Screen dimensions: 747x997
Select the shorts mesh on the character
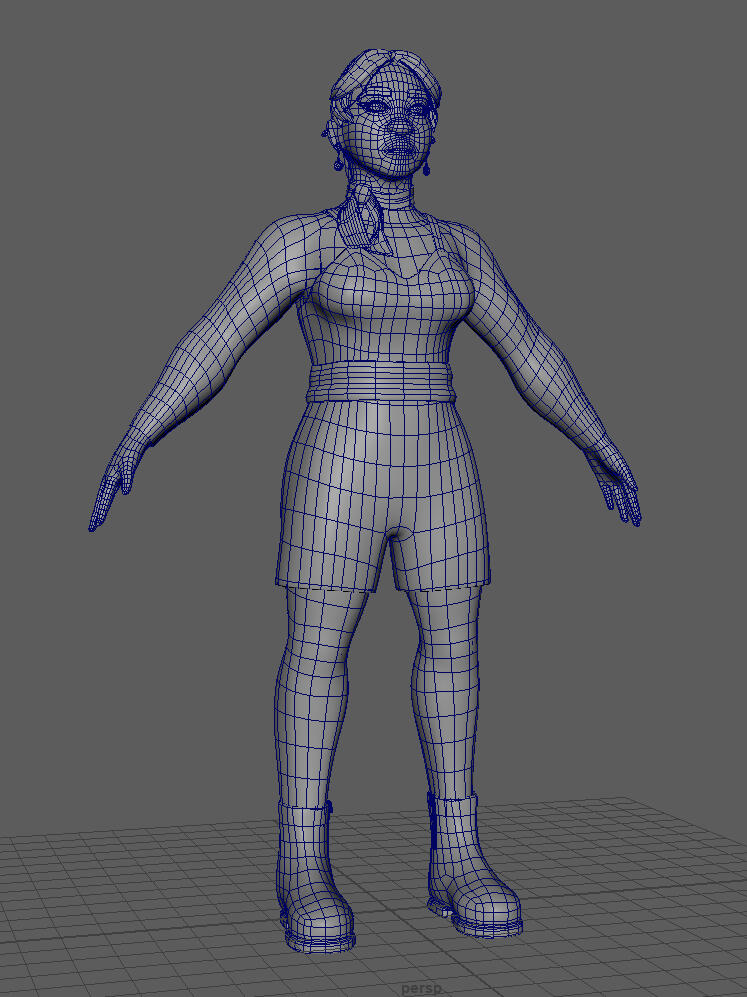[383, 496]
